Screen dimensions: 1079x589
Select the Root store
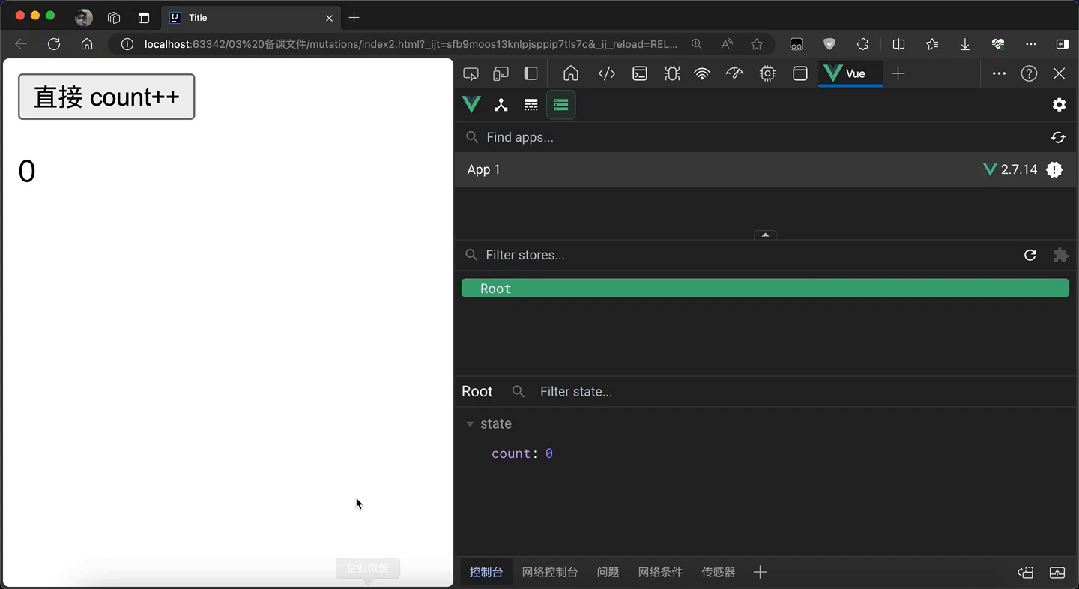tap(765, 288)
